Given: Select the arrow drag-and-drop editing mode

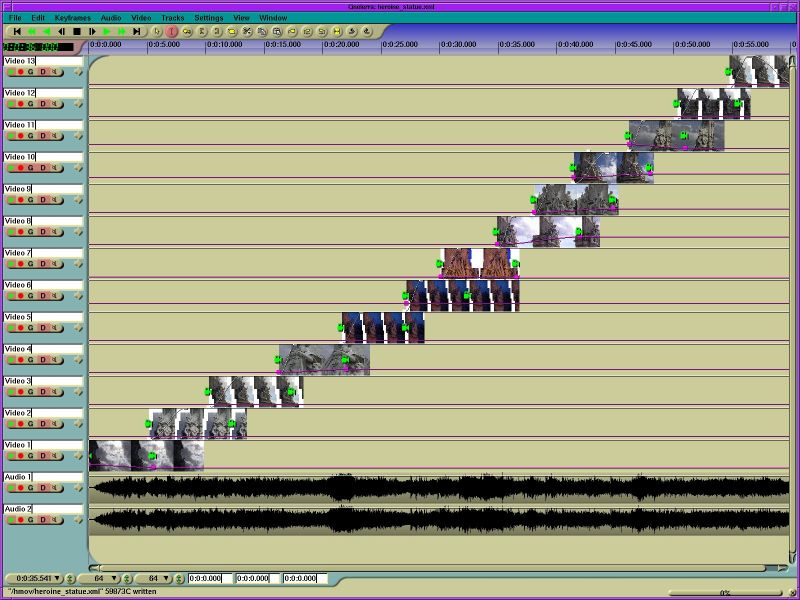Looking at the screenshot, I should [157, 32].
